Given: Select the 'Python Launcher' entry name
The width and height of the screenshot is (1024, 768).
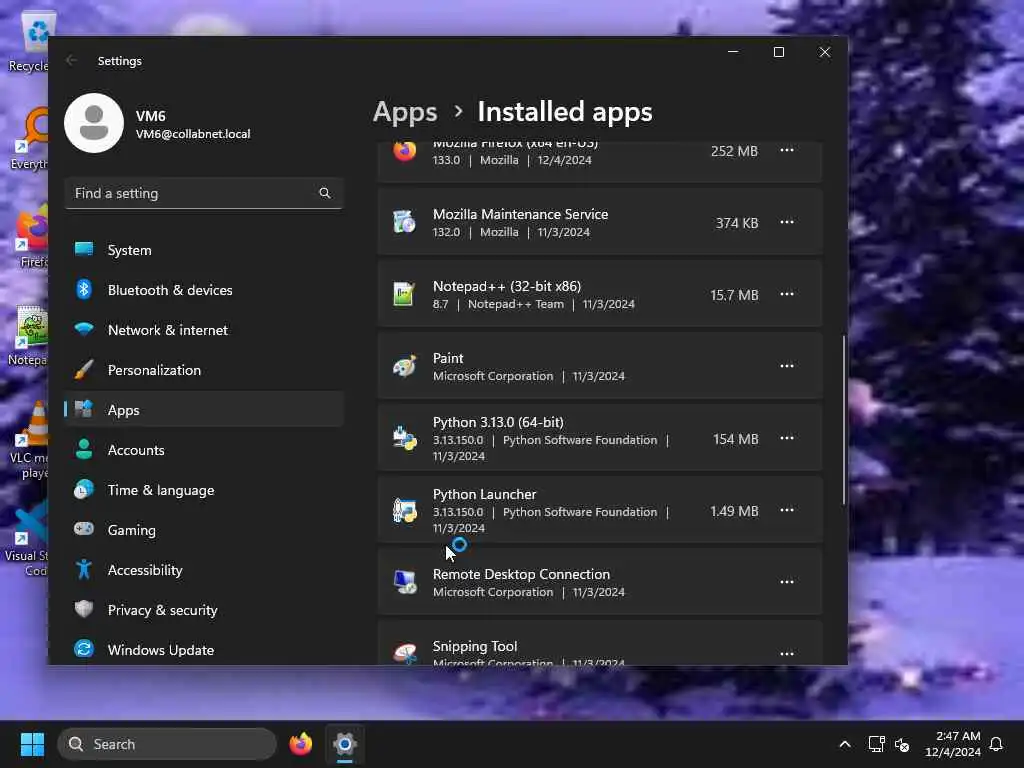Looking at the screenshot, I should (484, 494).
